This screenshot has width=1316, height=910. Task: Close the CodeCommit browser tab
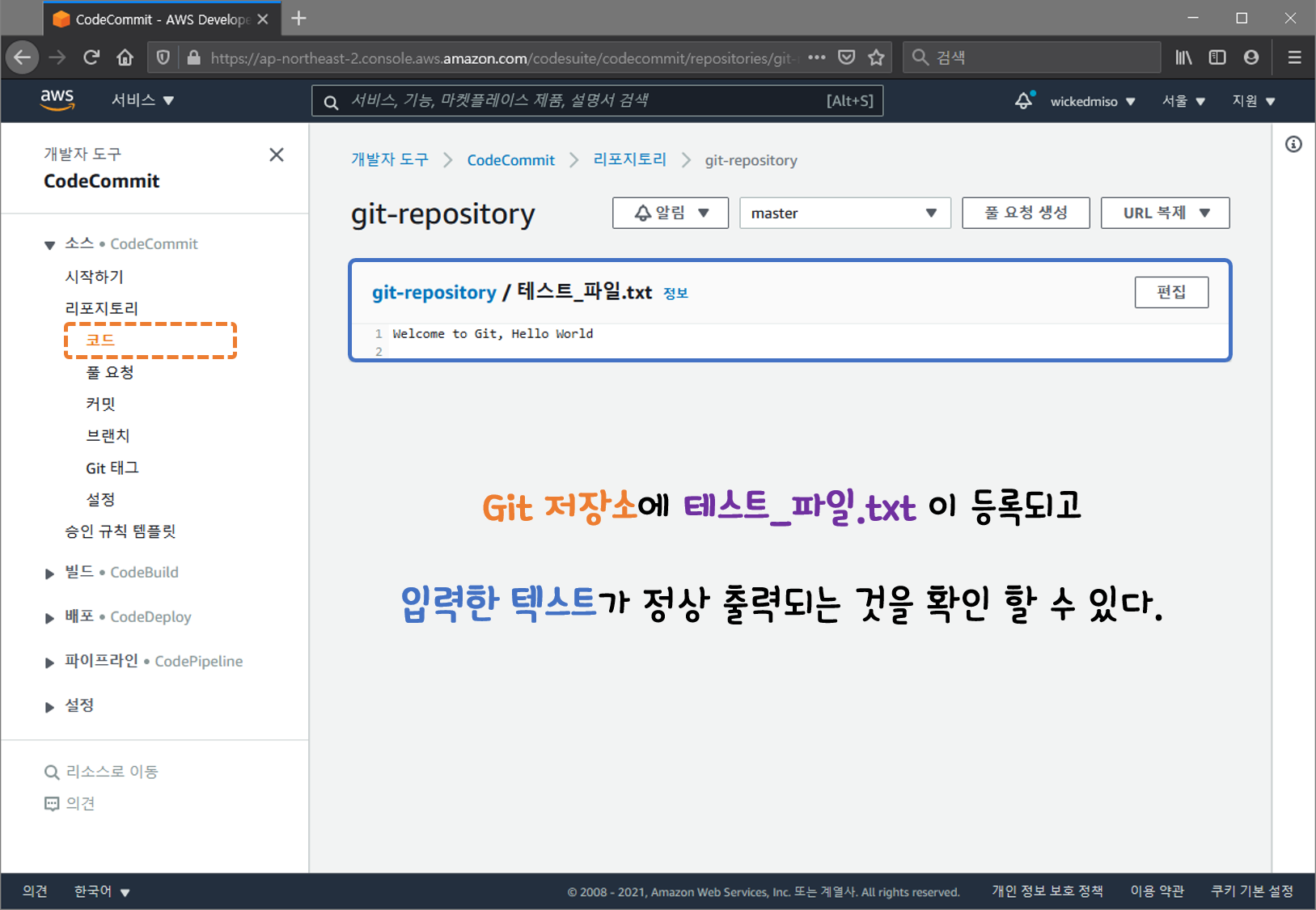click(x=263, y=19)
